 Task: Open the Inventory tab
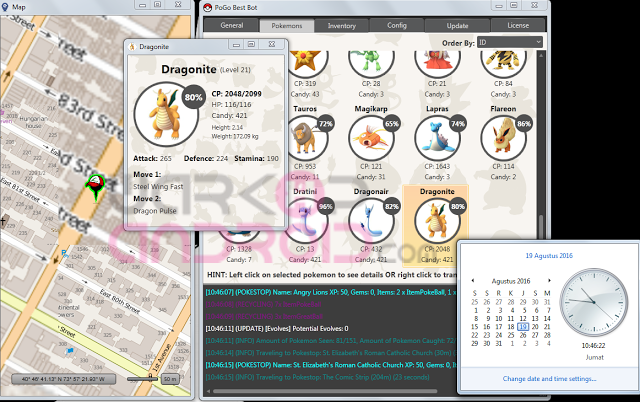coord(342,25)
